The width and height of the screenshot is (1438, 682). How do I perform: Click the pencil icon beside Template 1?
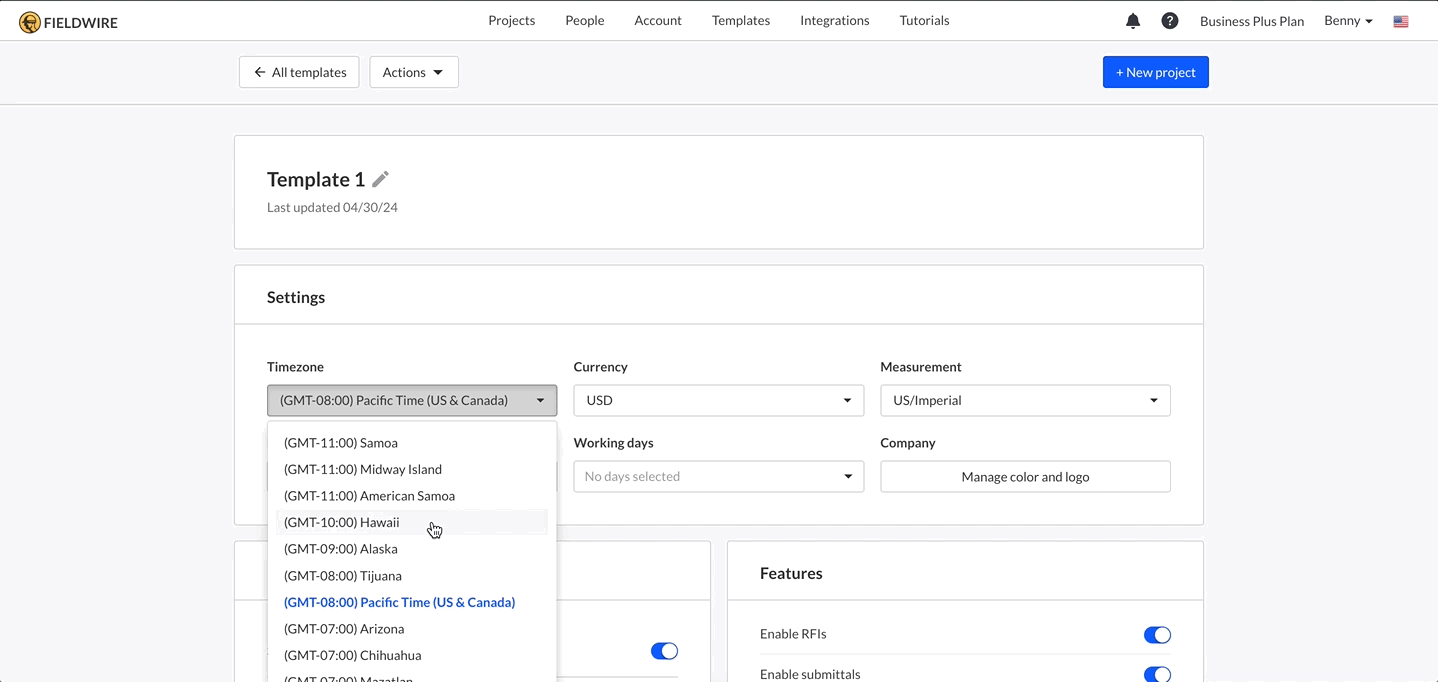point(380,179)
